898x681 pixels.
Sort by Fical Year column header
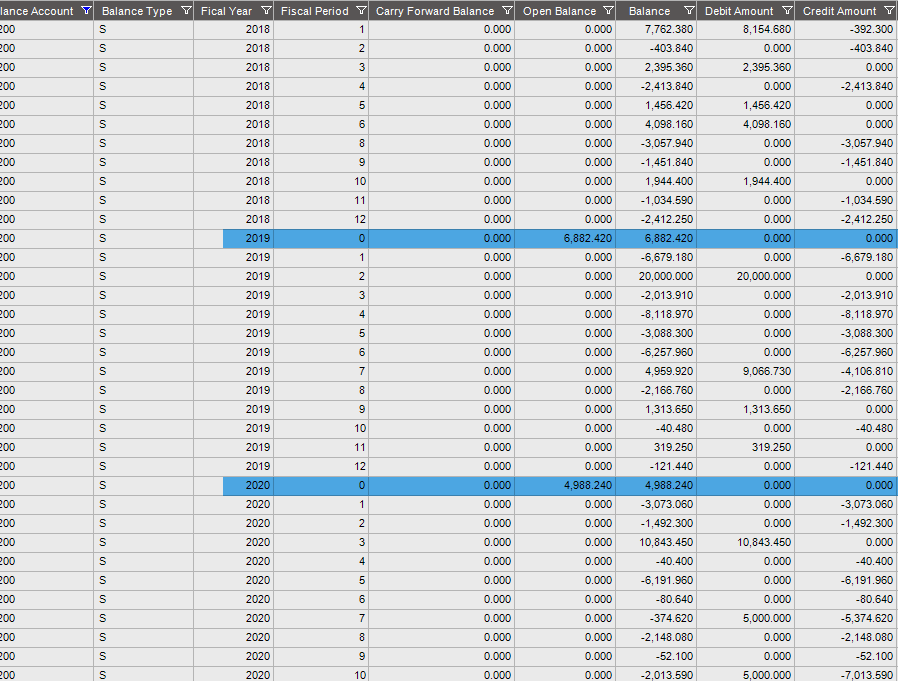pyautogui.click(x=226, y=11)
